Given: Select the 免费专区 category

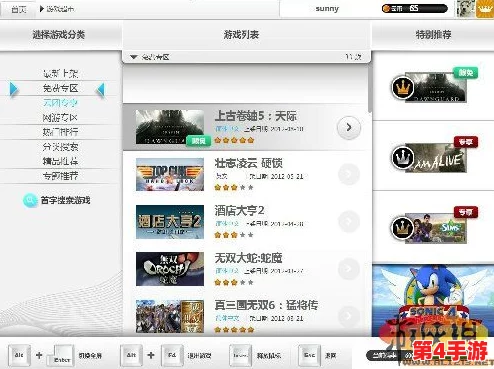Looking at the screenshot, I should coord(60,88).
